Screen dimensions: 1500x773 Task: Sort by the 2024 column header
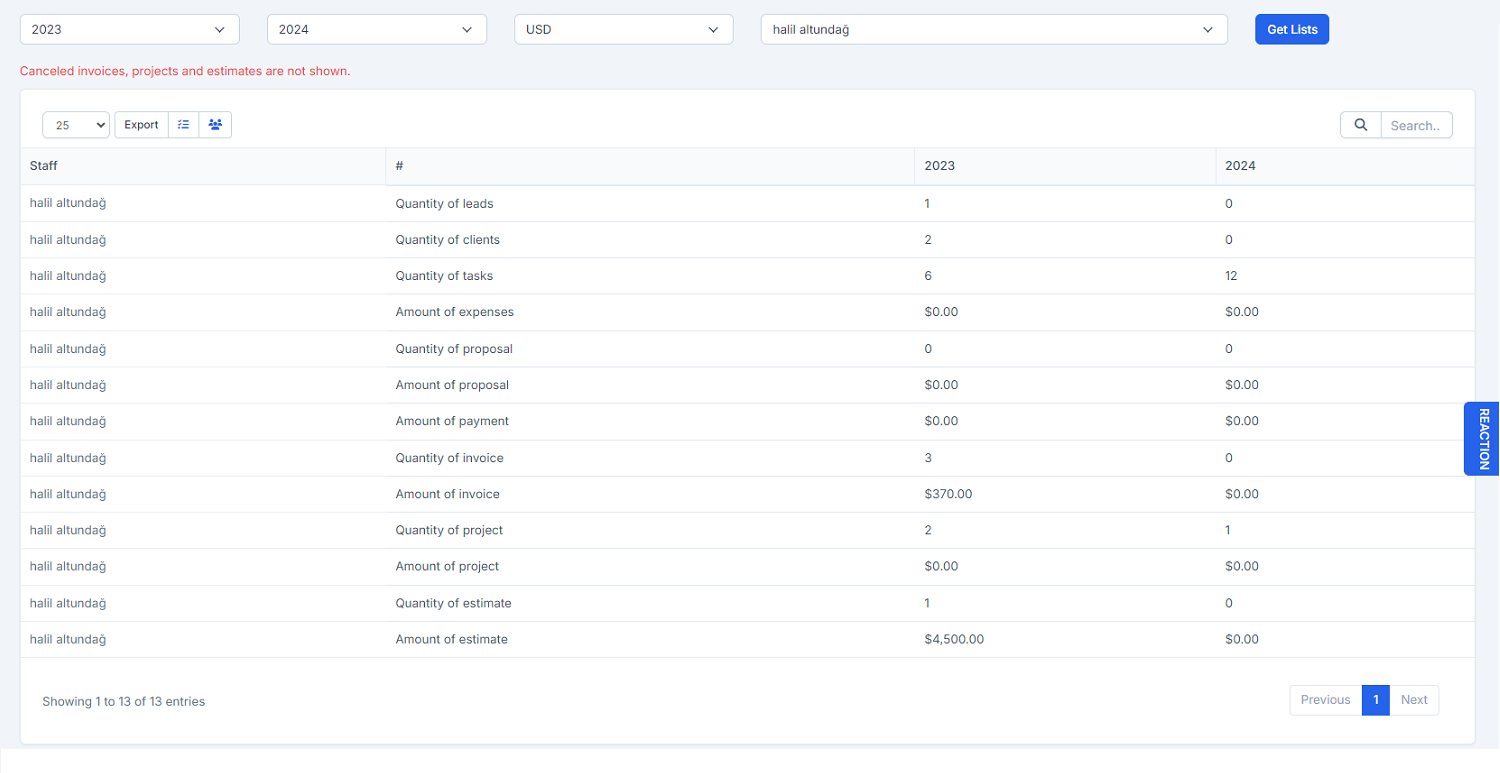pyautogui.click(x=1345, y=166)
